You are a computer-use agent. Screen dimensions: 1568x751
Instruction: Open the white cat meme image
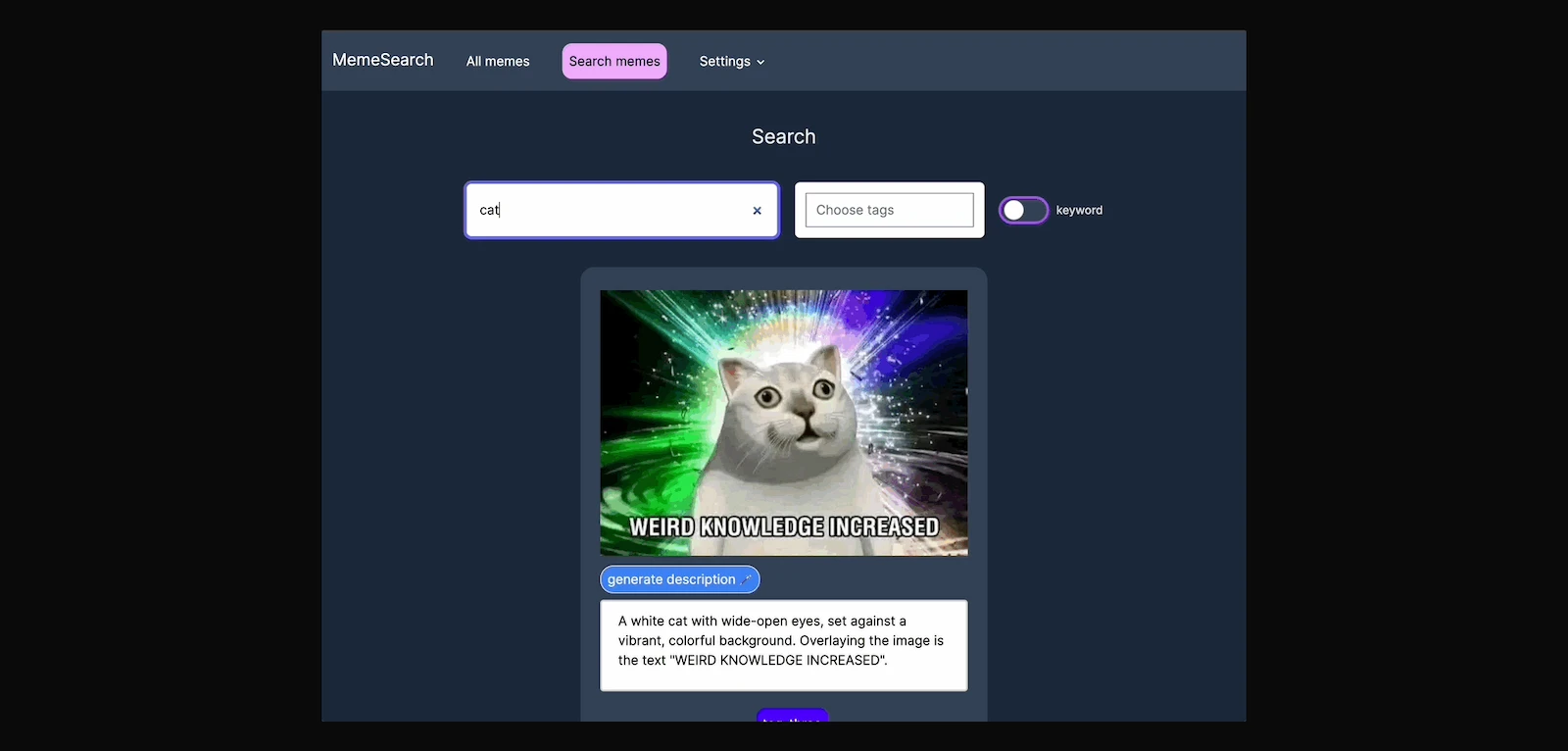coord(784,423)
